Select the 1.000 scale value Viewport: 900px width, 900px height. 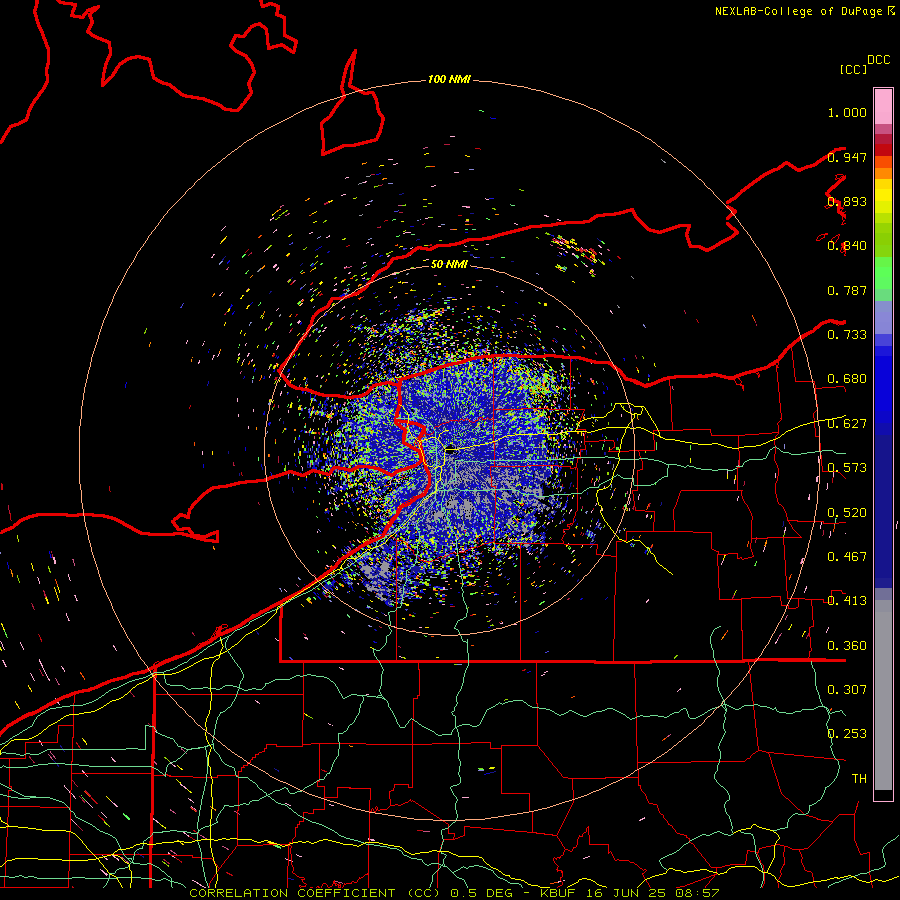tap(847, 112)
